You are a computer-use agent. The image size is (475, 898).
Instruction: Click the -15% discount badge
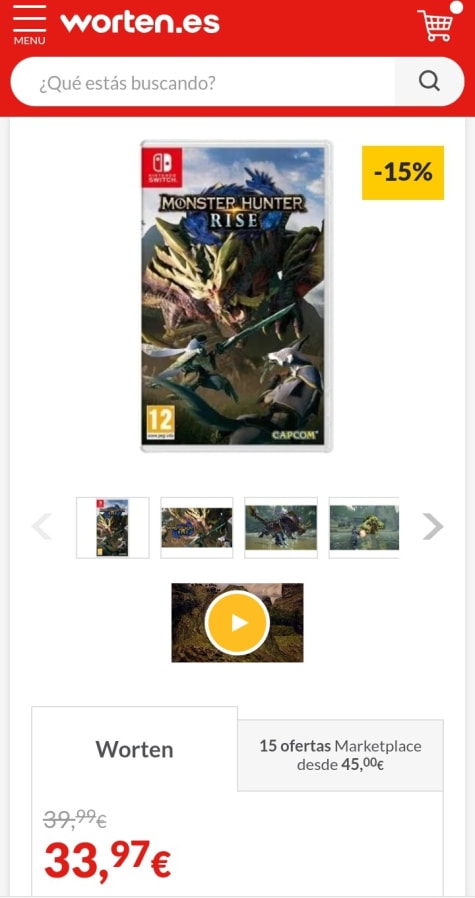403,172
